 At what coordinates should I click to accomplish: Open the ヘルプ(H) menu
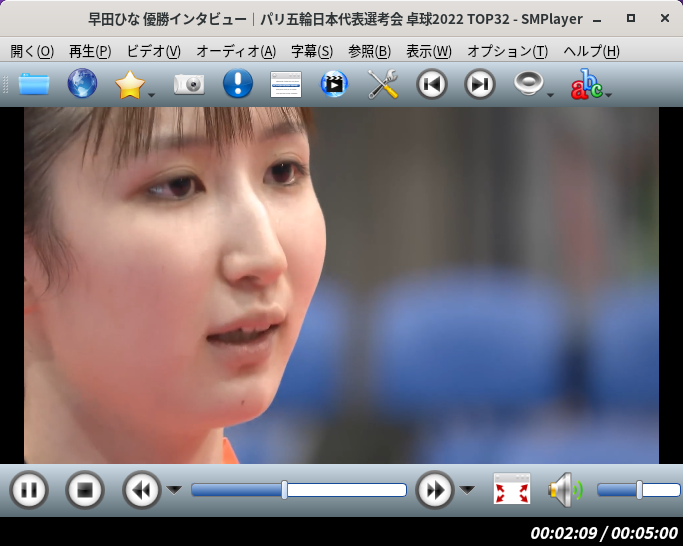coord(591,51)
